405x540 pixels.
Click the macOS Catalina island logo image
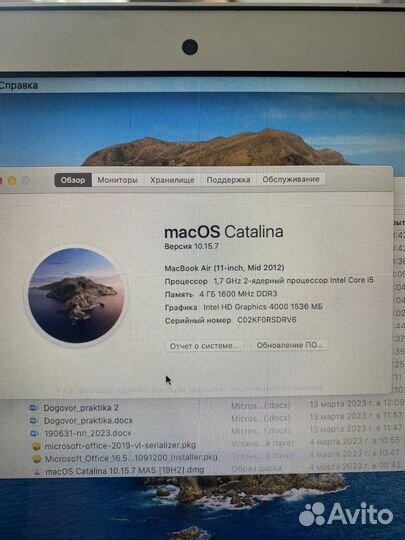pos(76,295)
